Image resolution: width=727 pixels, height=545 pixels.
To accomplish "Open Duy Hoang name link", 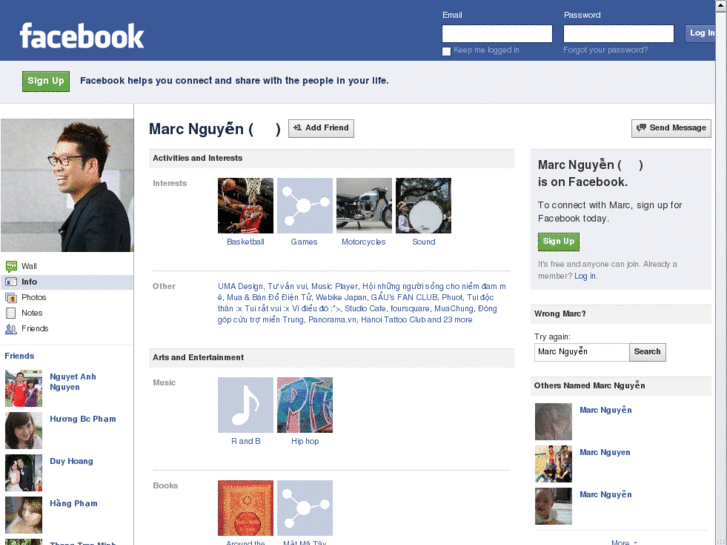I will (x=71, y=461).
